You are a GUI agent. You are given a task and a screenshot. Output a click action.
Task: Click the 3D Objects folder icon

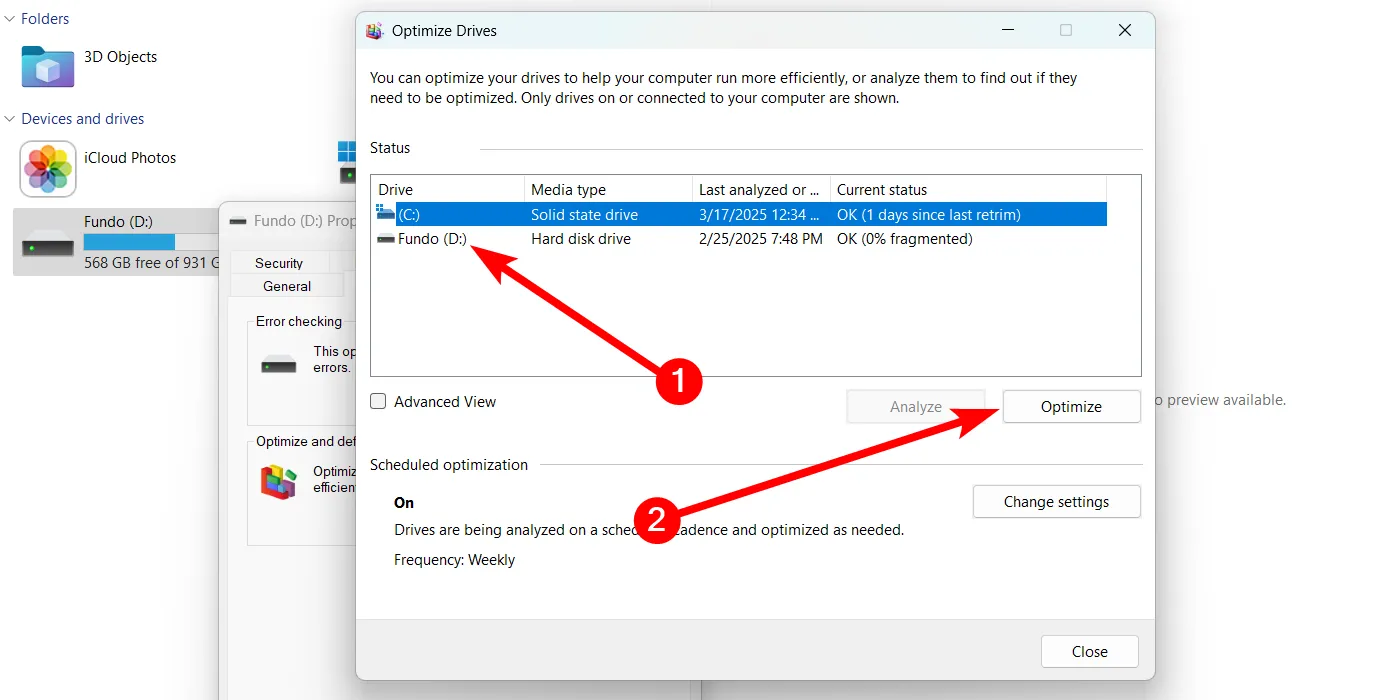pos(48,66)
